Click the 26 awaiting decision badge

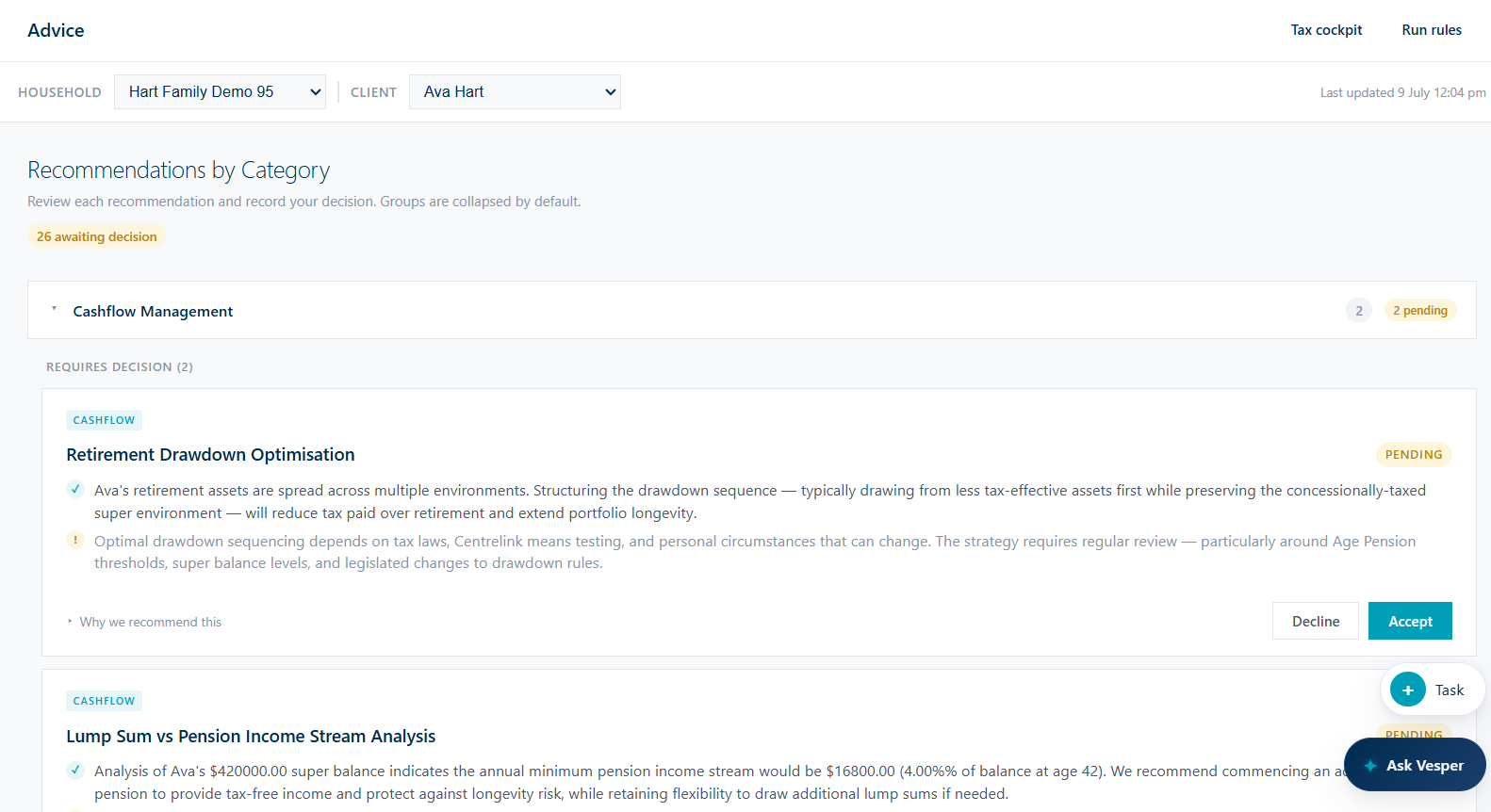(96, 236)
